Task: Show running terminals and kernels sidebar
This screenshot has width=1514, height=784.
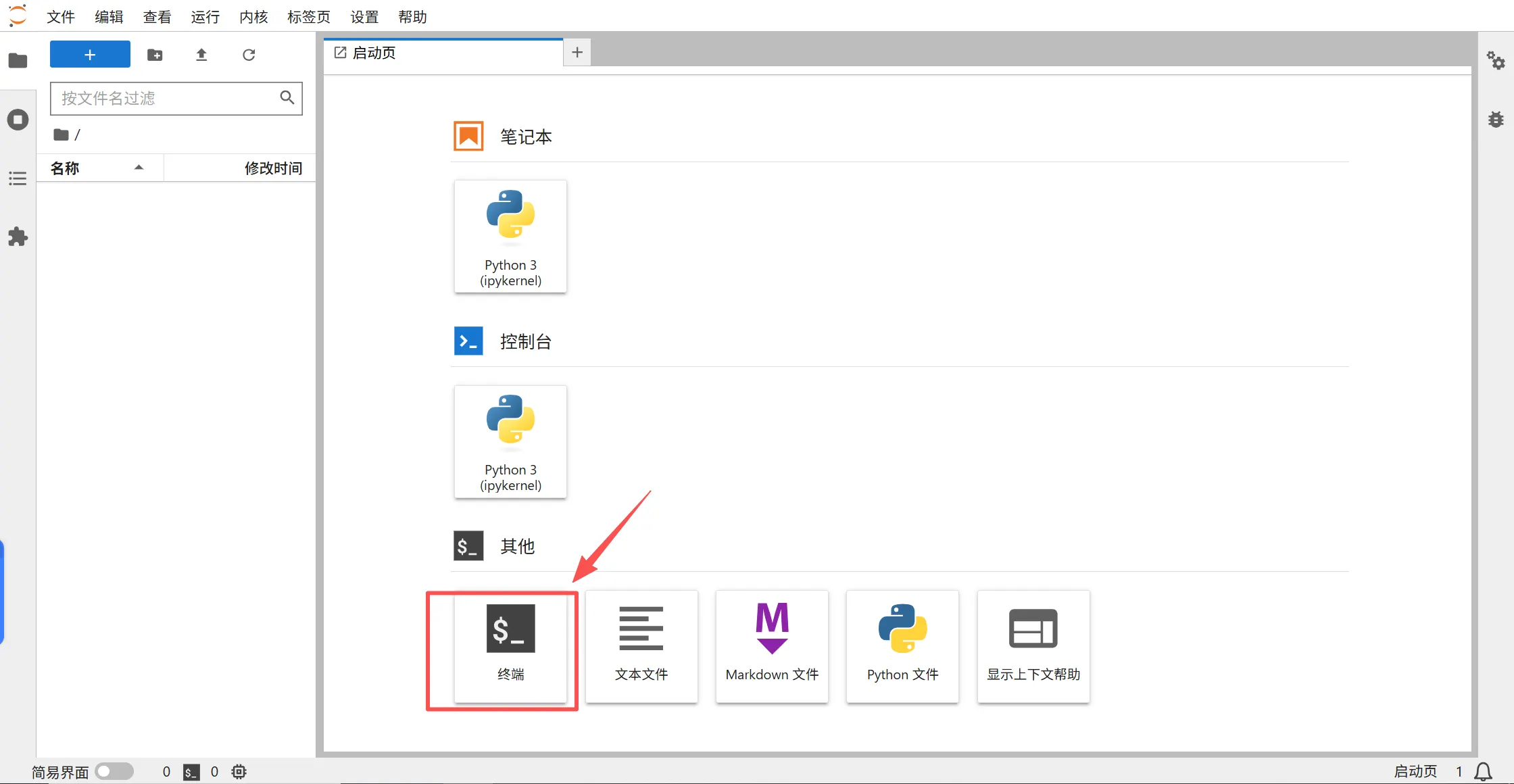Action: coord(18,120)
